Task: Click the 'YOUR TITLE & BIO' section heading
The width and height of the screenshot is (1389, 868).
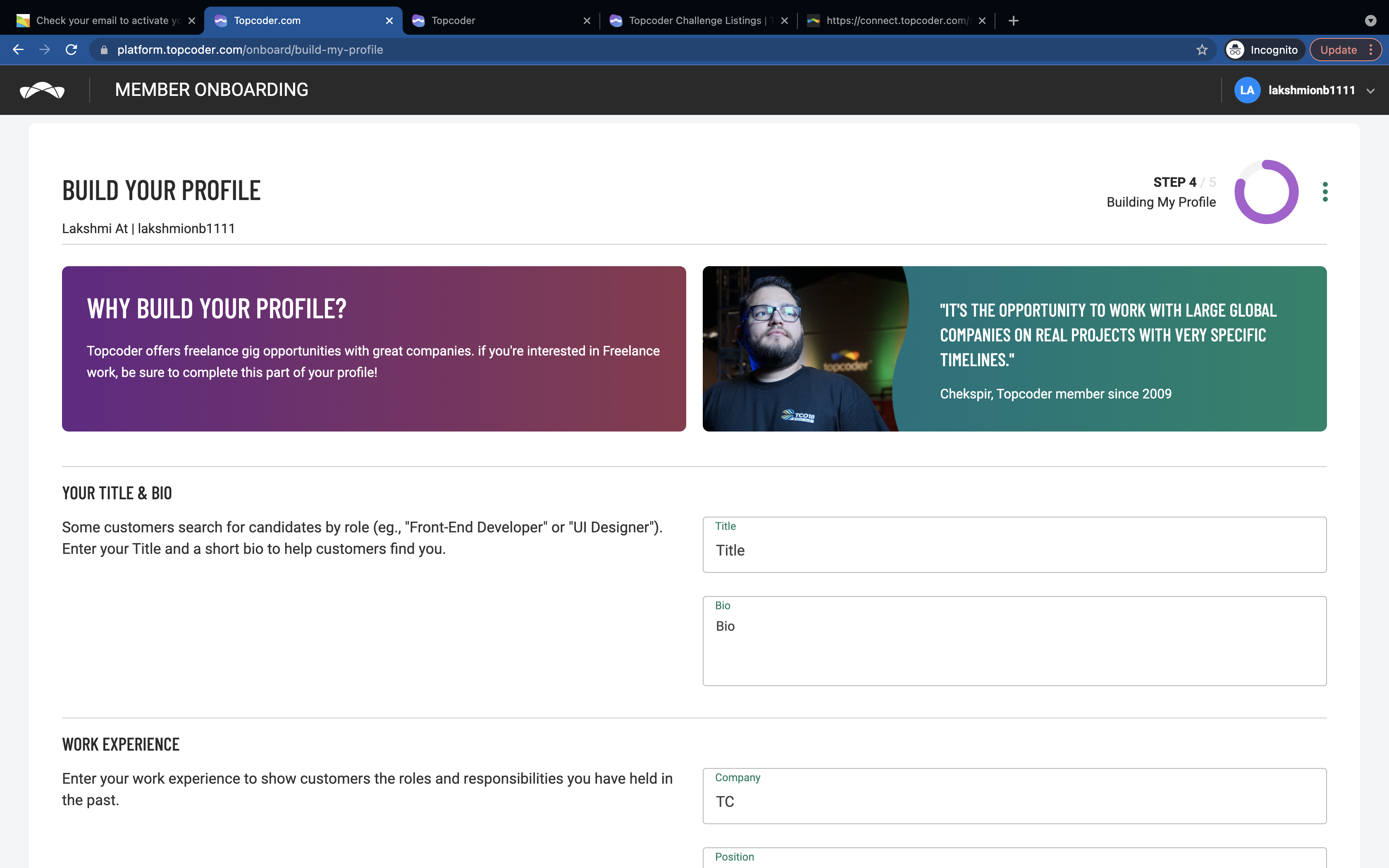Action: click(117, 493)
